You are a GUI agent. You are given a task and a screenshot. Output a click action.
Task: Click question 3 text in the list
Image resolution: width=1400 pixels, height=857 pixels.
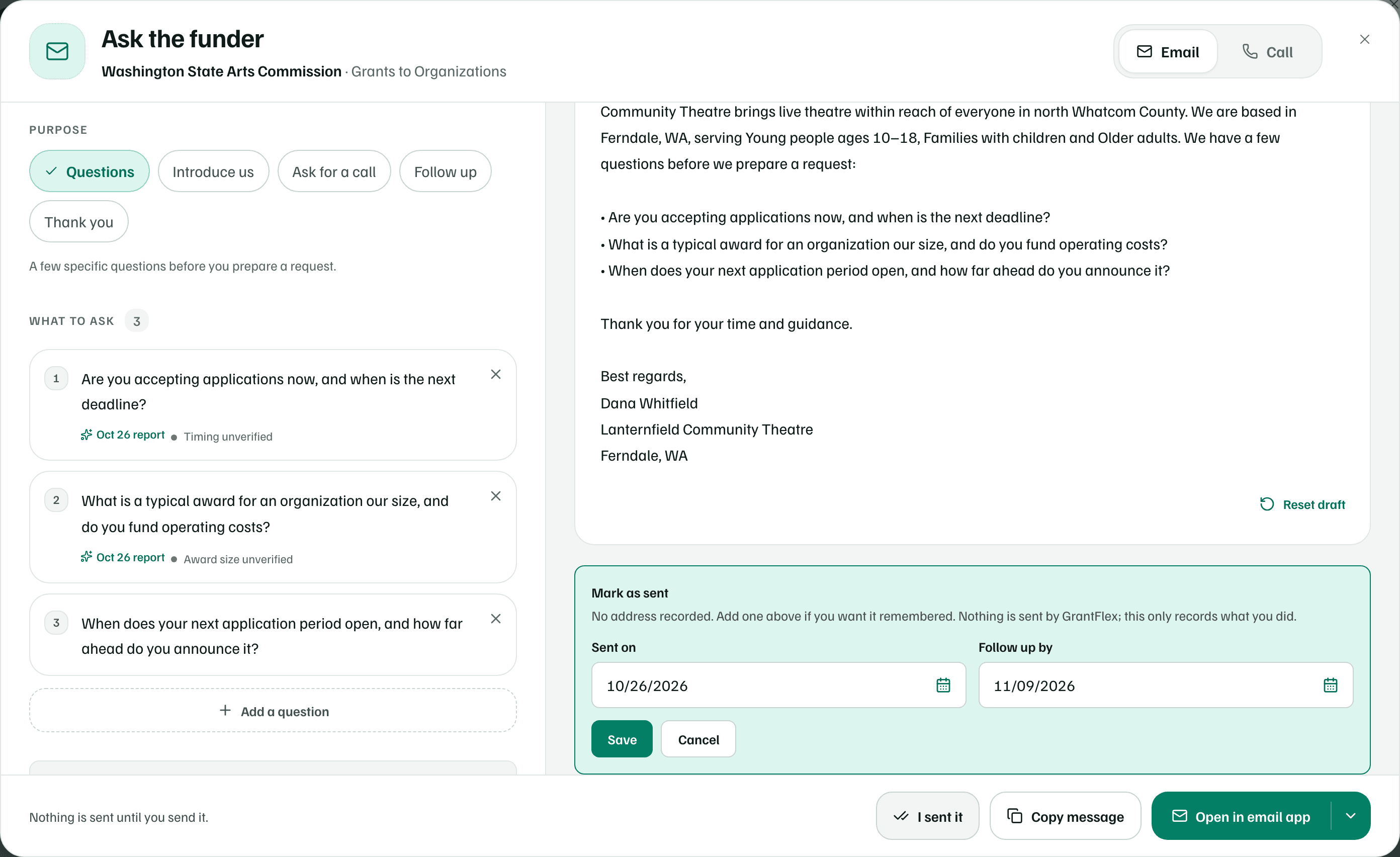[x=272, y=636]
